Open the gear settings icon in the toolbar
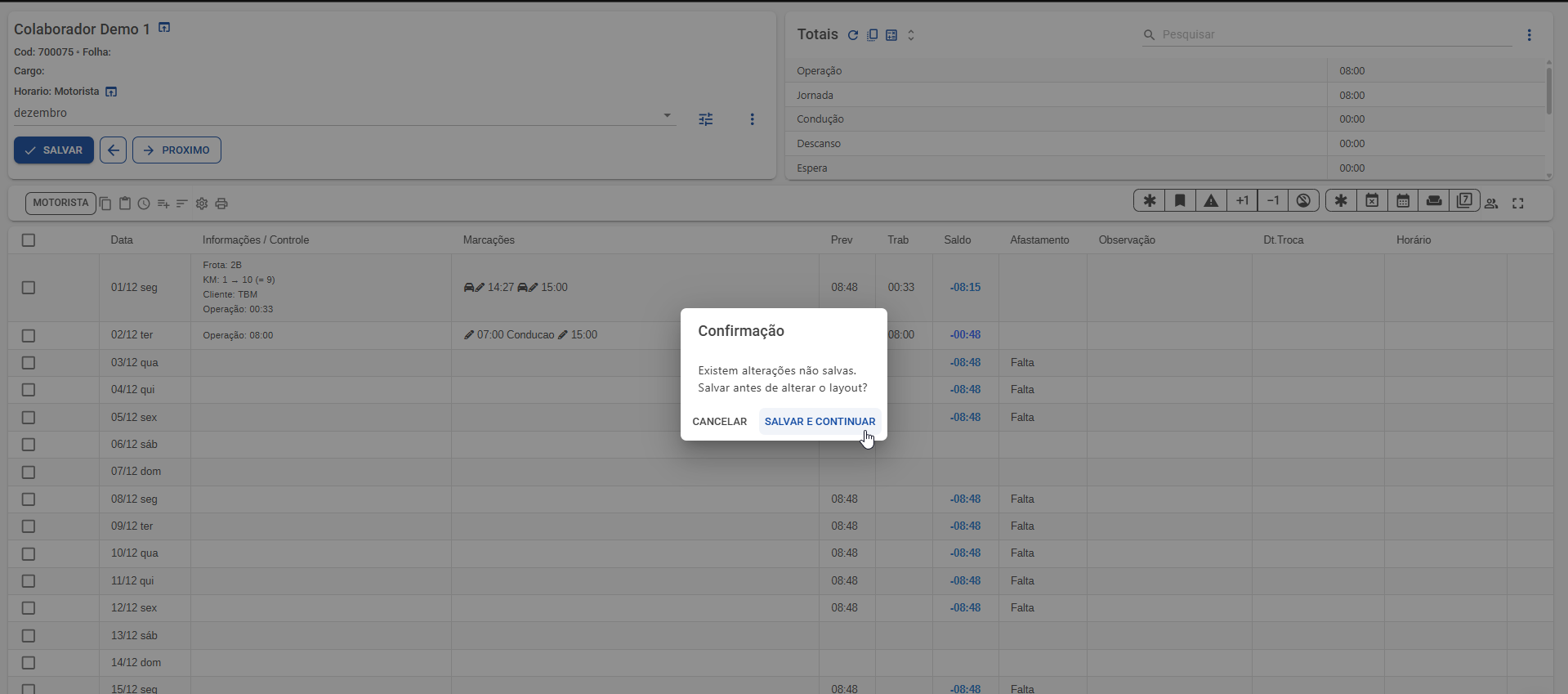 202,204
